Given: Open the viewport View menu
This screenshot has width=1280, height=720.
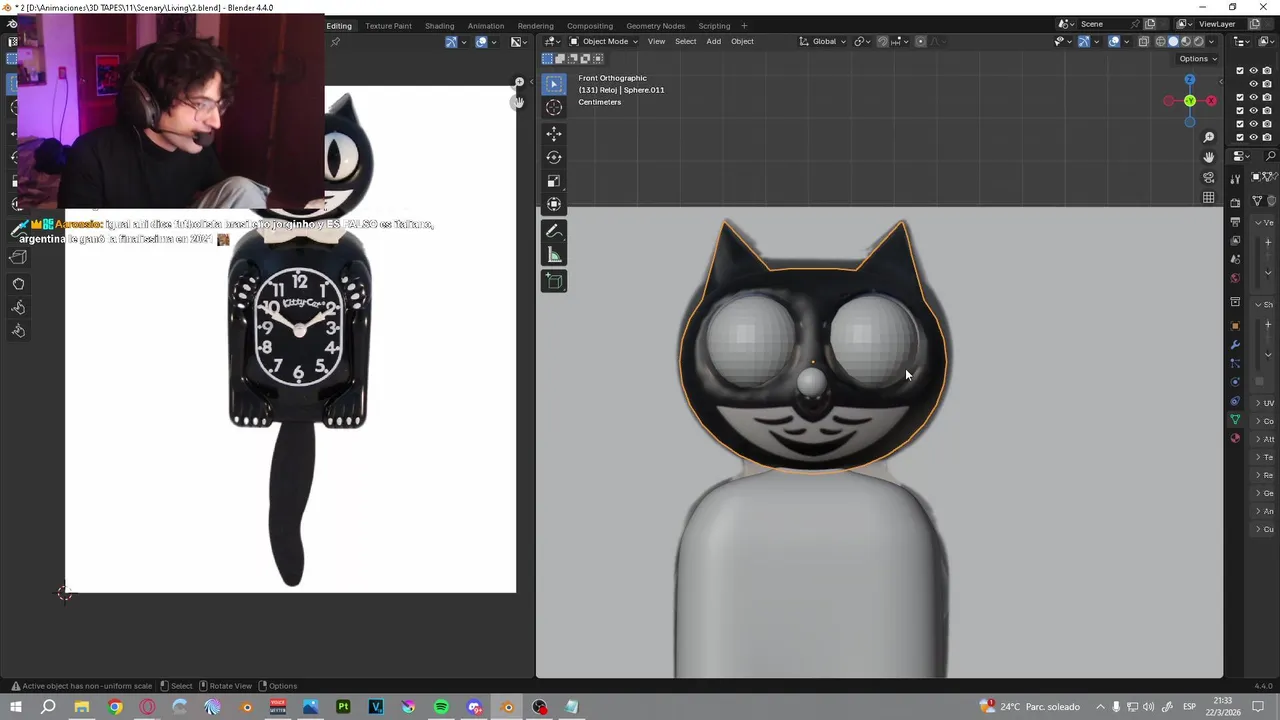Looking at the screenshot, I should [656, 41].
